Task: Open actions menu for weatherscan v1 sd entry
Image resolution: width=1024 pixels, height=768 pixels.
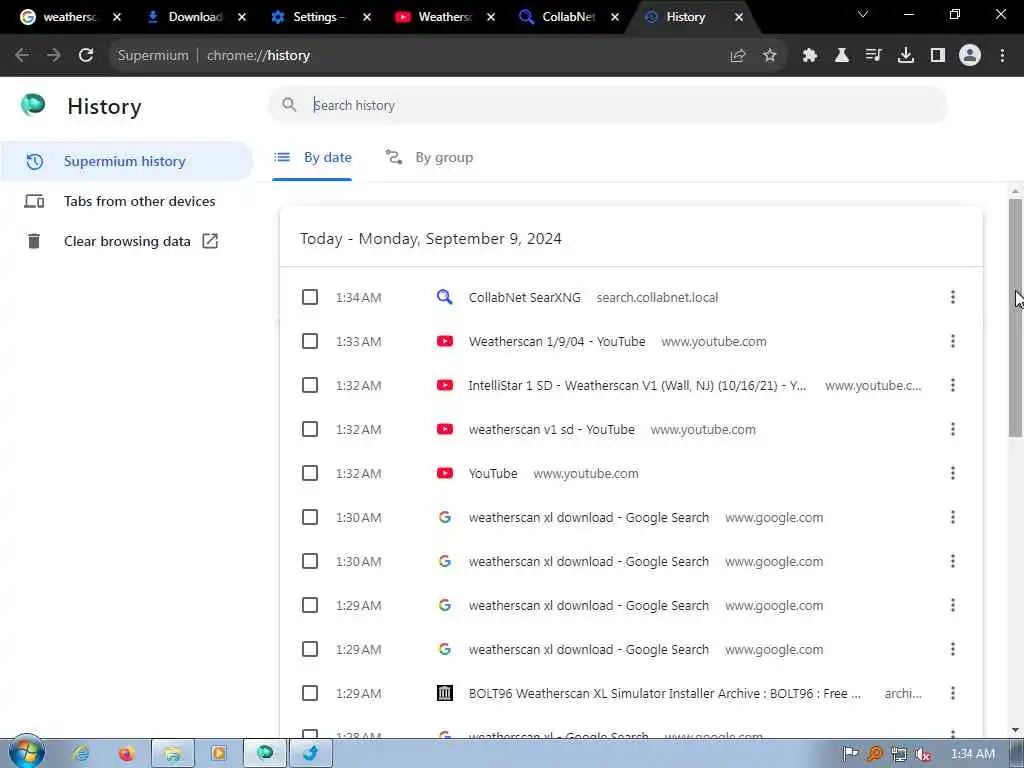Action: (x=953, y=429)
